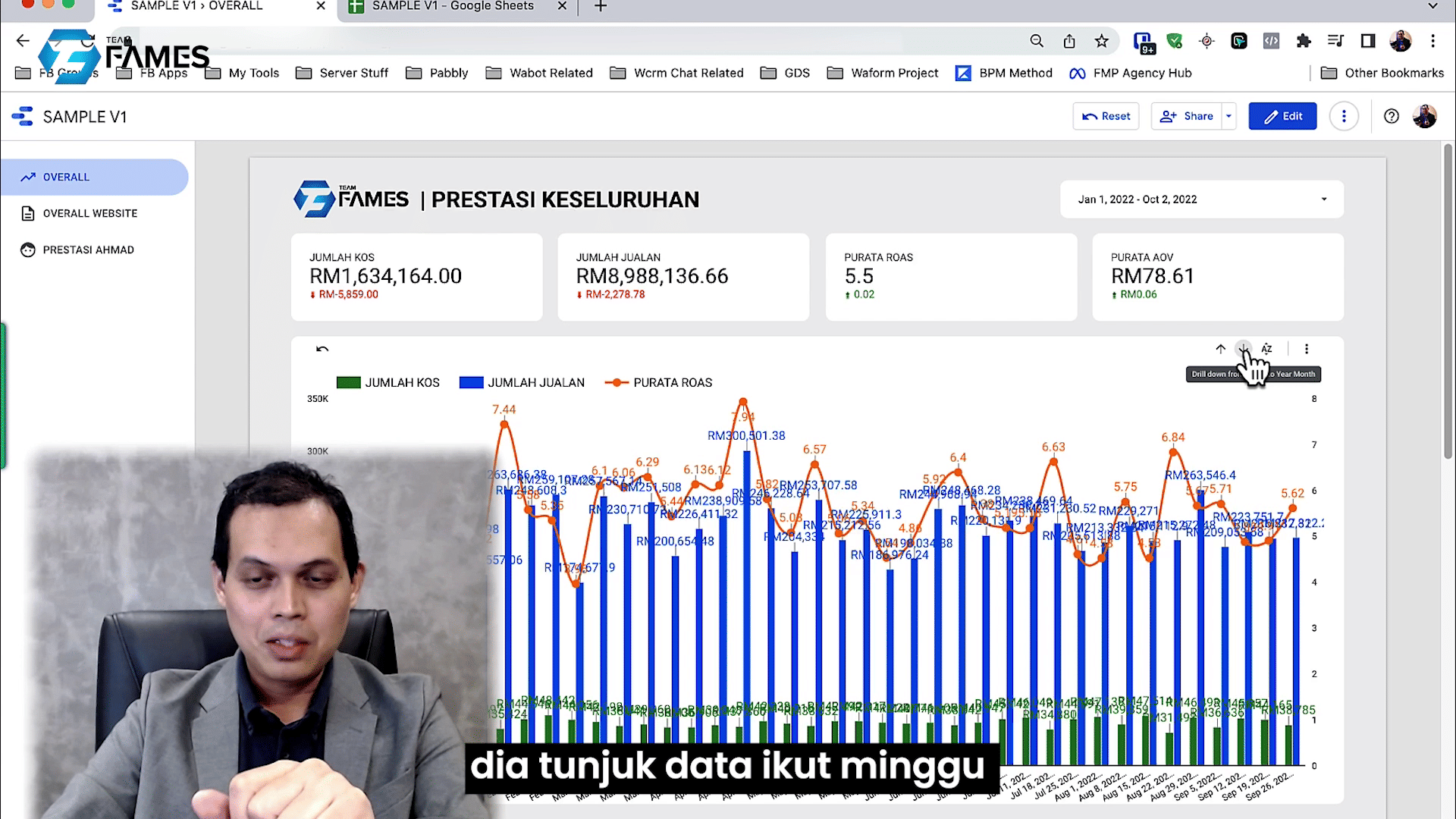Viewport: 1456px width, 819px height.
Task: Open chart's three-dot options menu
Action: (x=1306, y=349)
